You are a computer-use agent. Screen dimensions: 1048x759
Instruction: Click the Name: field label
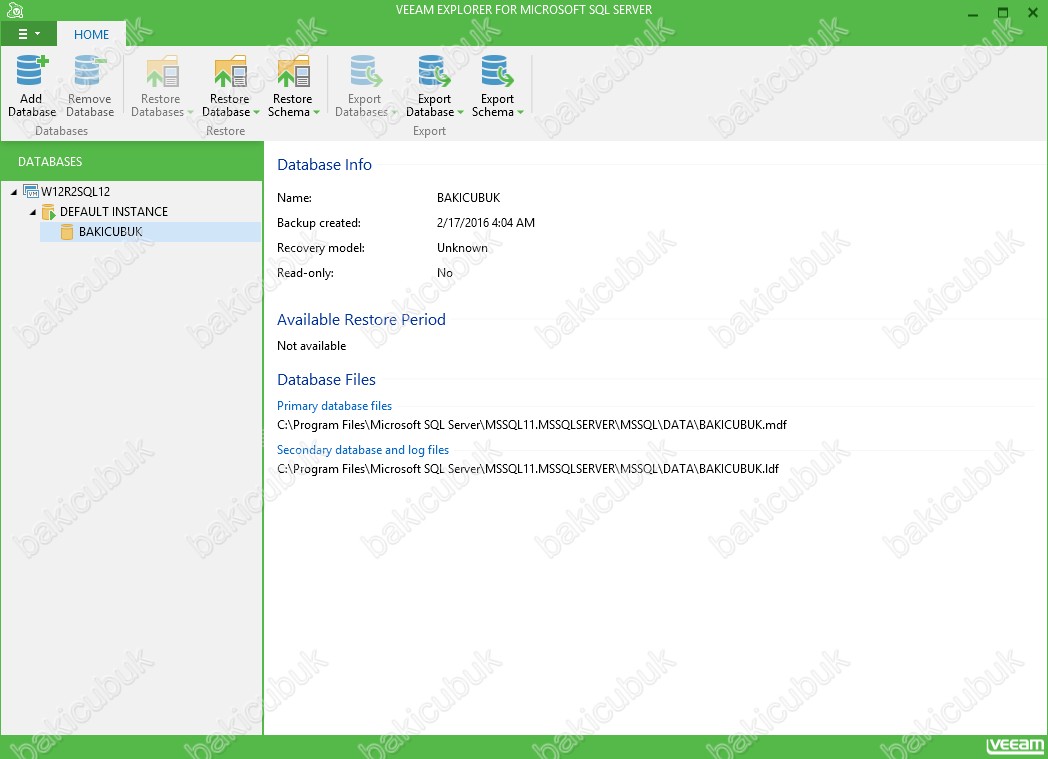(x=294, y=198)
